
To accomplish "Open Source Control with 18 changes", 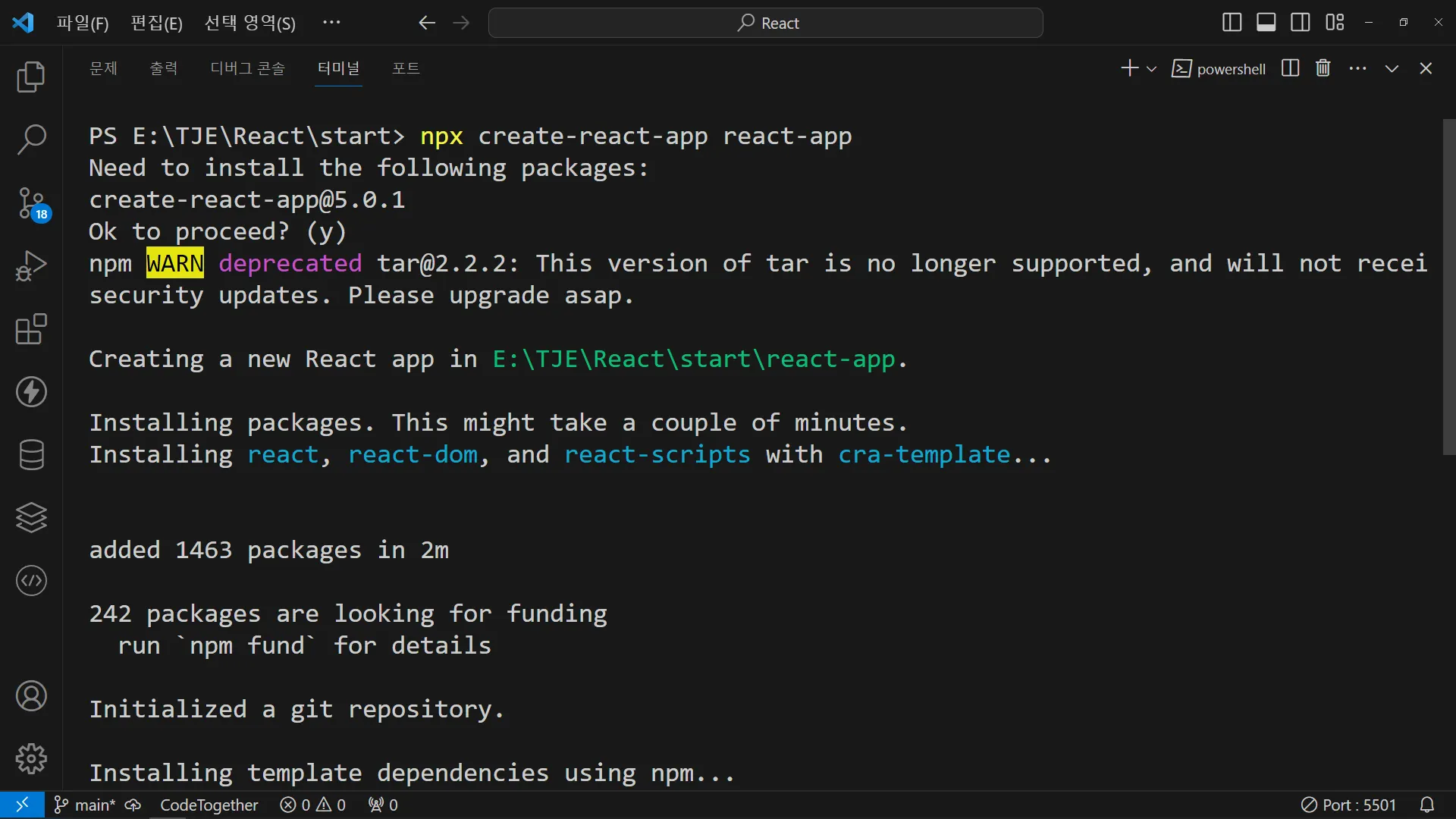I will tap(31, 203).
